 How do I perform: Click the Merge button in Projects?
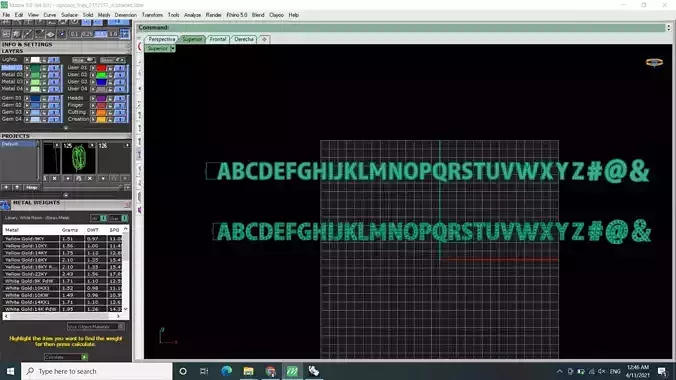pos(31,187)
